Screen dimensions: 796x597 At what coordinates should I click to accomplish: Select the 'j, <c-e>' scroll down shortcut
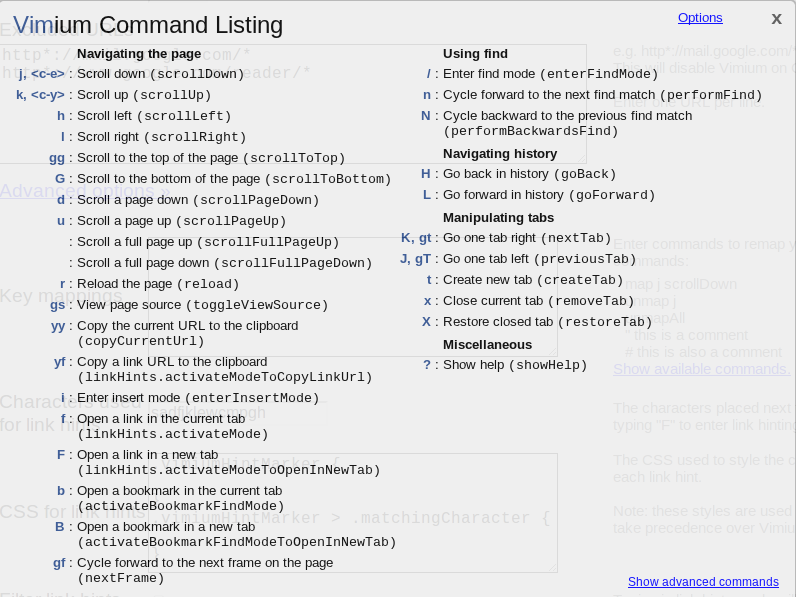42,74
